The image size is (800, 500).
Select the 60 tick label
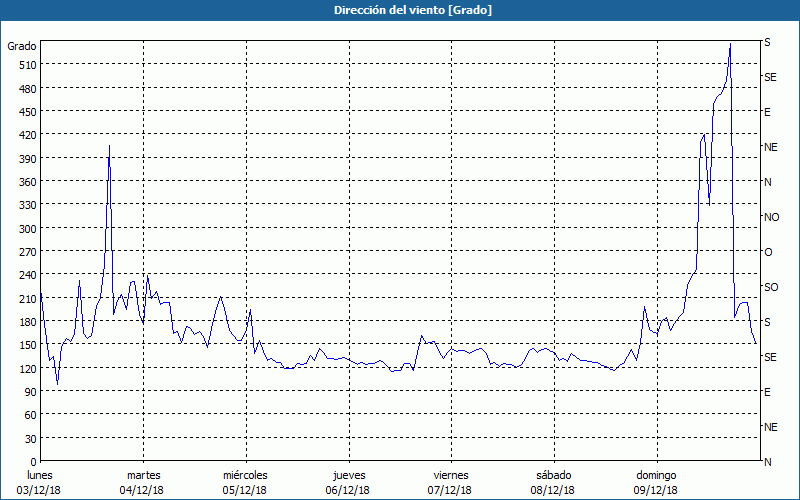point(30,415)
